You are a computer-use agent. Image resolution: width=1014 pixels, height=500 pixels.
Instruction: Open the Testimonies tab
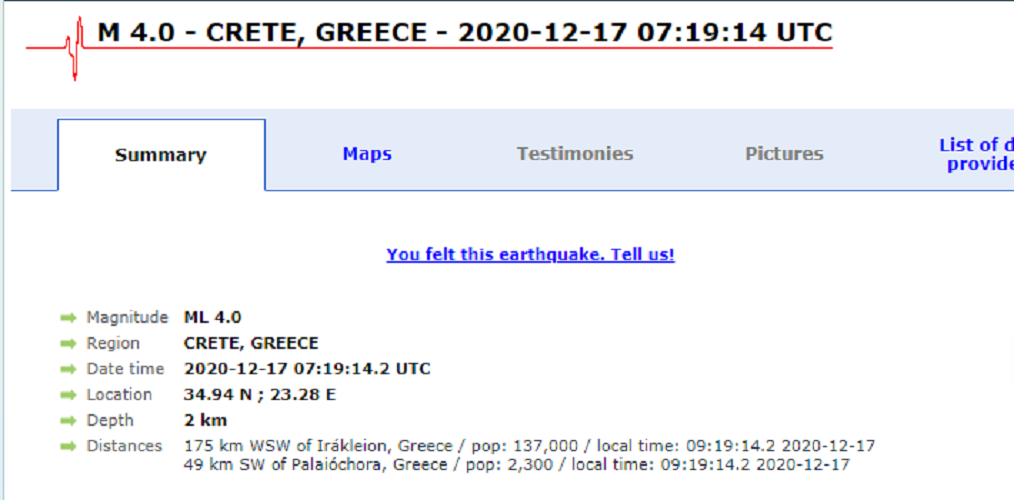(x=575, y=154)
